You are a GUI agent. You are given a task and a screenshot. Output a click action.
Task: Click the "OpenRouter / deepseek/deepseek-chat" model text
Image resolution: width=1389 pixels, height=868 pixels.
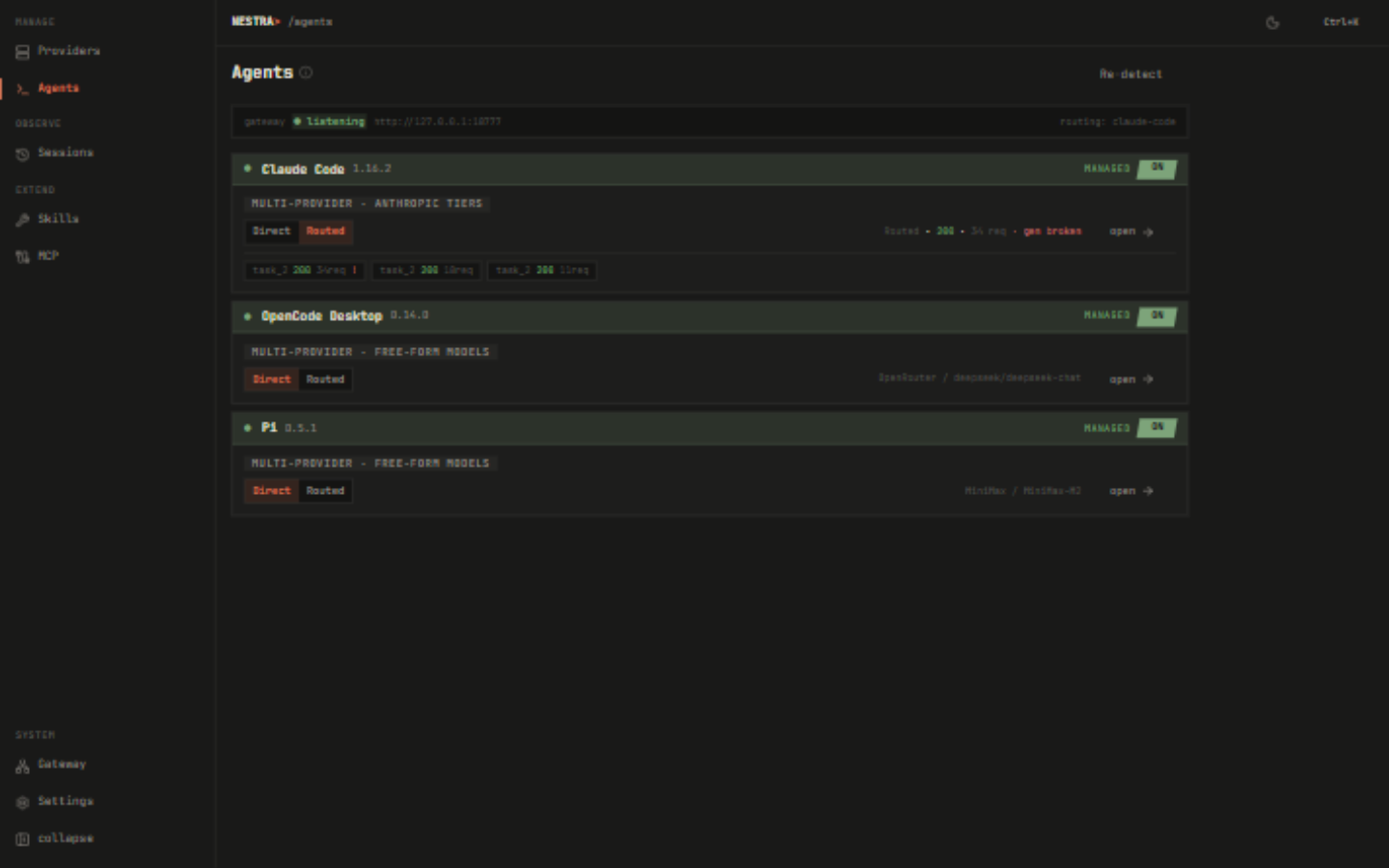pyautogui.click(x=979, y=378)
